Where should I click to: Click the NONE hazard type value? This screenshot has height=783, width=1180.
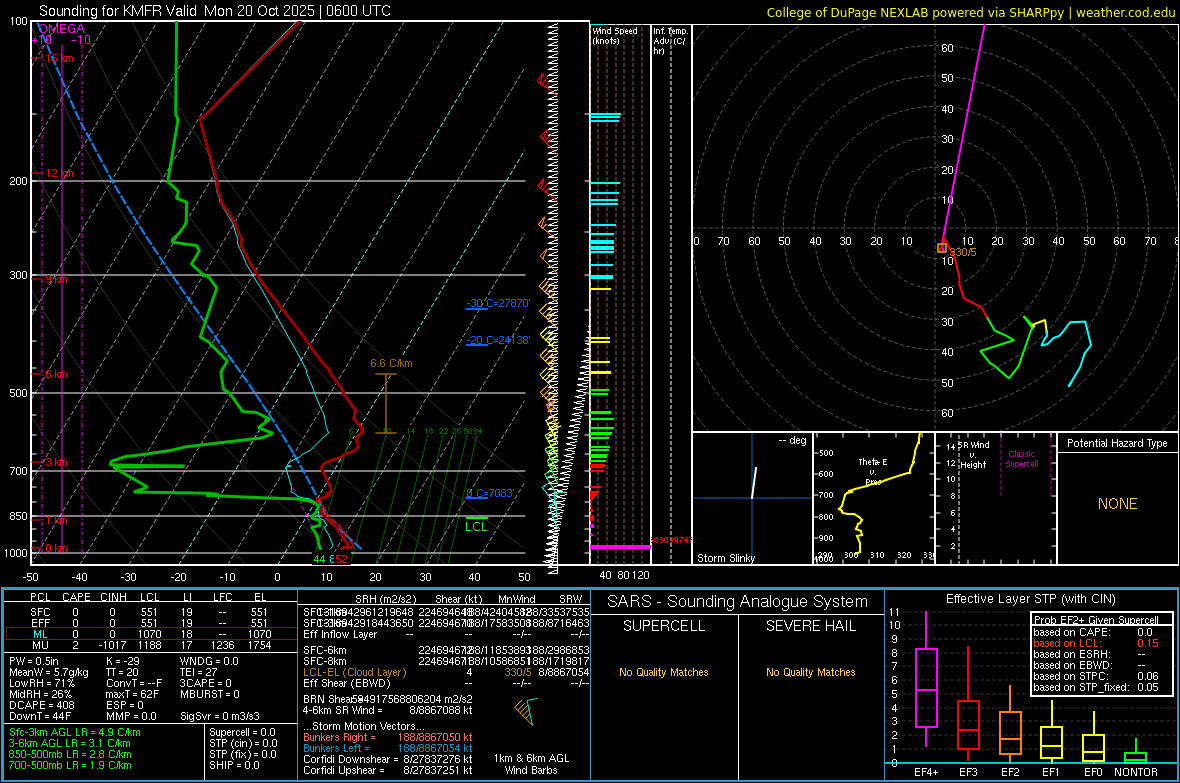point(1117,504)
